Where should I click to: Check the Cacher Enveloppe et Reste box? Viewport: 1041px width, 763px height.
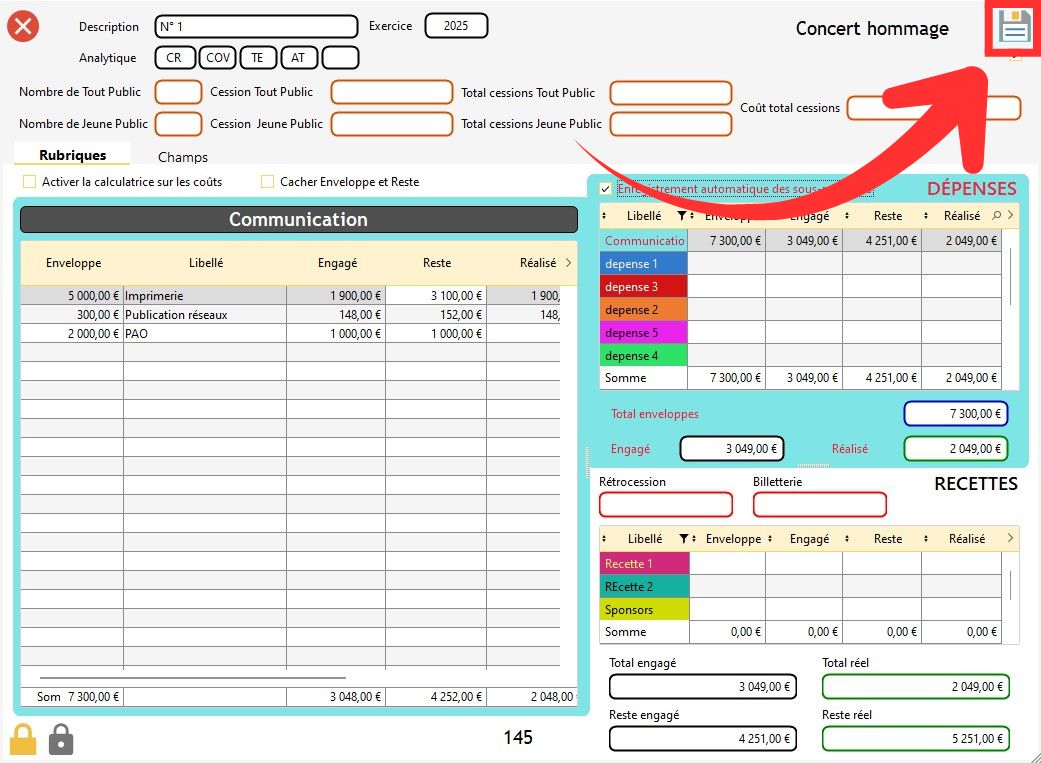pos(267,182)
